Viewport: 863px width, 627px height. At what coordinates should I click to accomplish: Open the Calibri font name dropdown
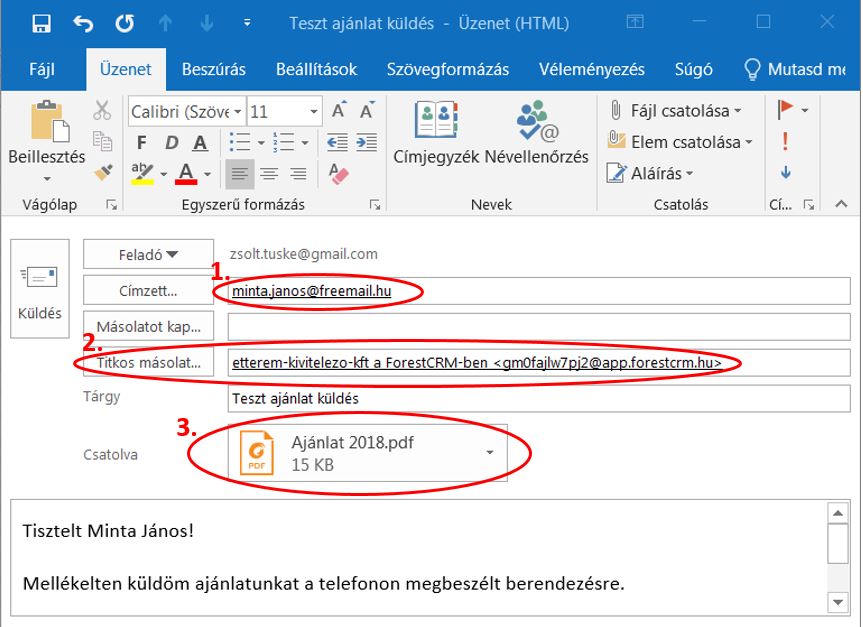(237, 111)
